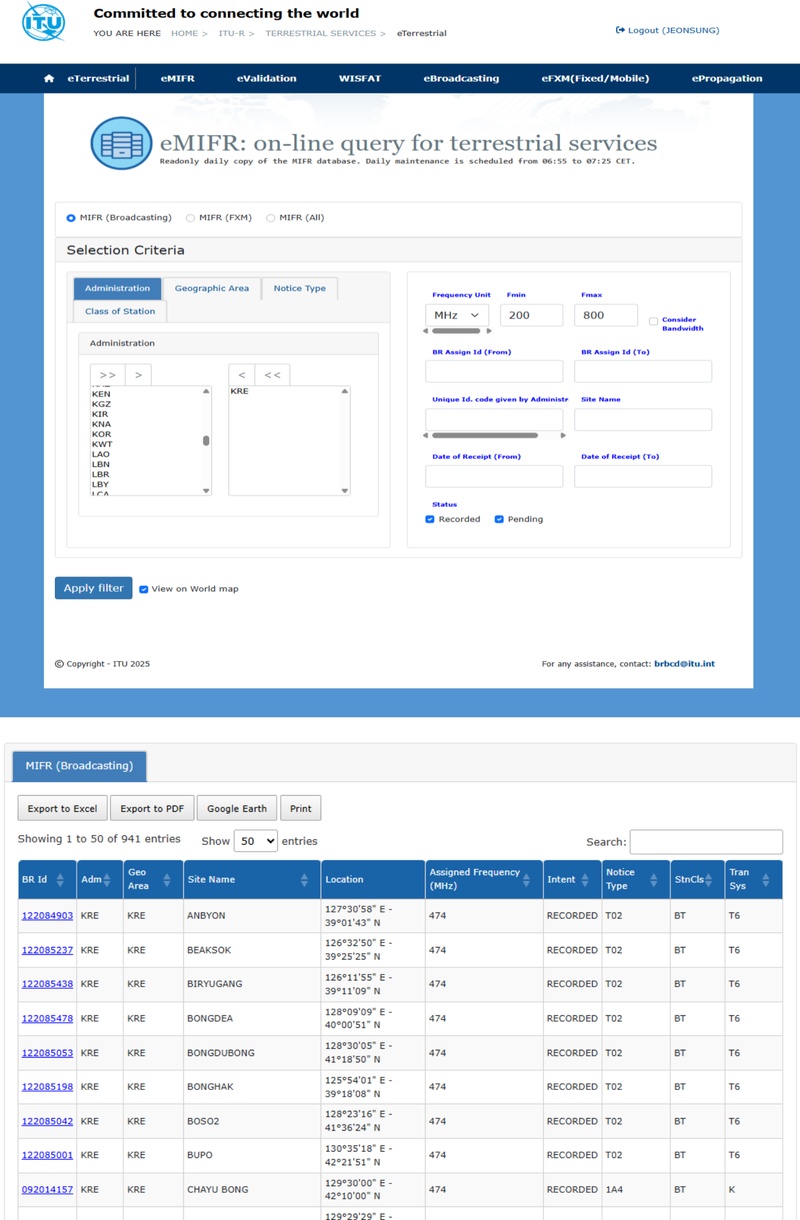Click the add-all double arrow button

click(x=107, y=375)
